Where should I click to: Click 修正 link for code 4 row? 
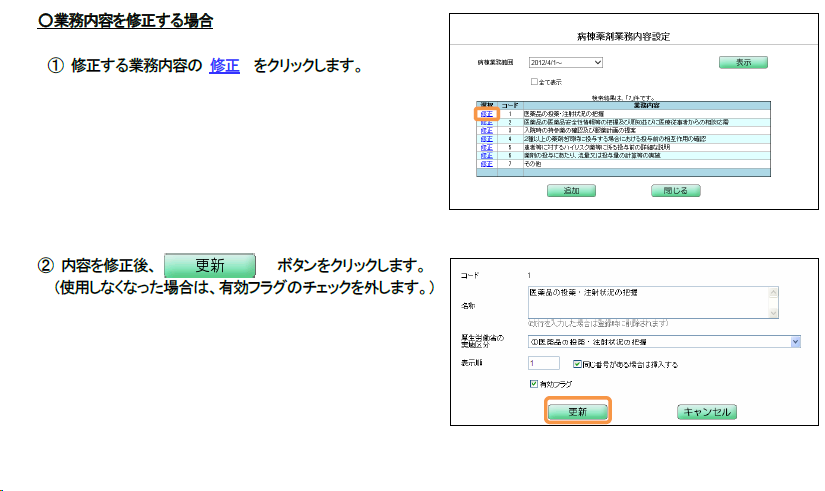click(x=487, y=138)
